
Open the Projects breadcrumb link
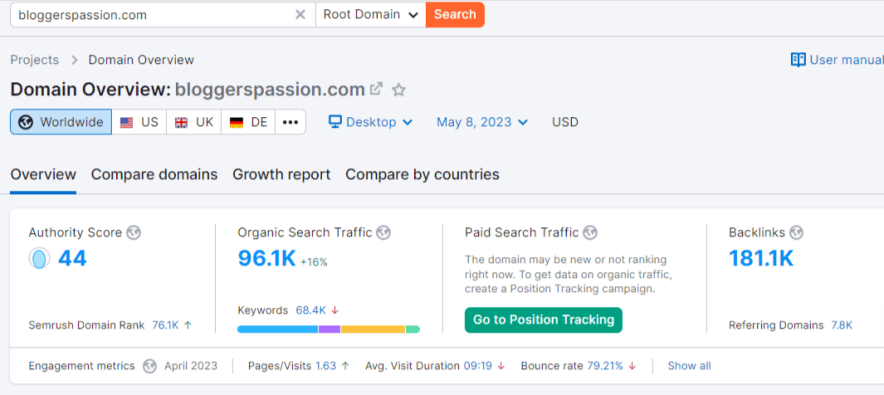(x=34, y=60)
